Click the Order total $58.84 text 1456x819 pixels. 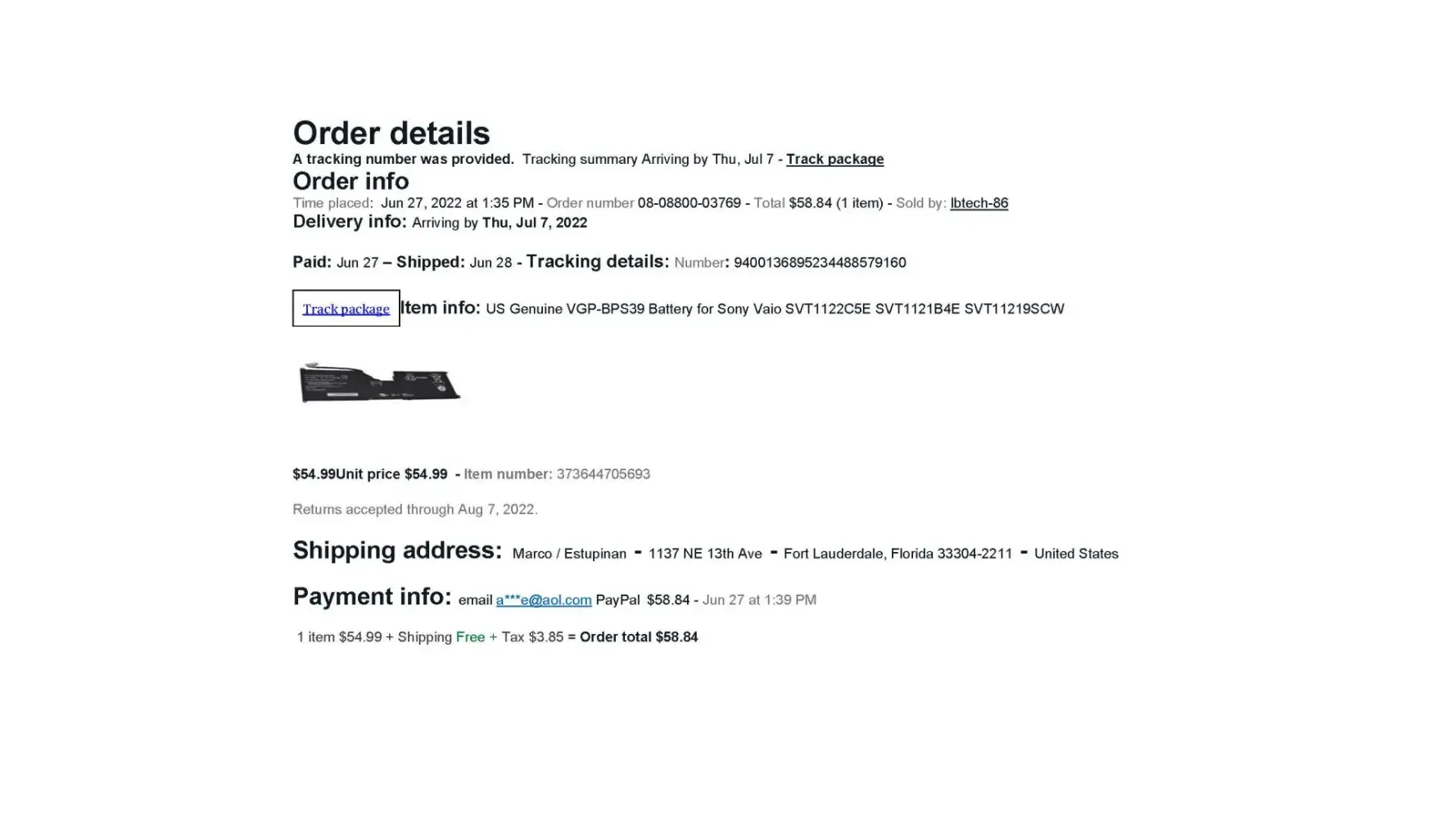pyautogui.click(x=639, y=637)
